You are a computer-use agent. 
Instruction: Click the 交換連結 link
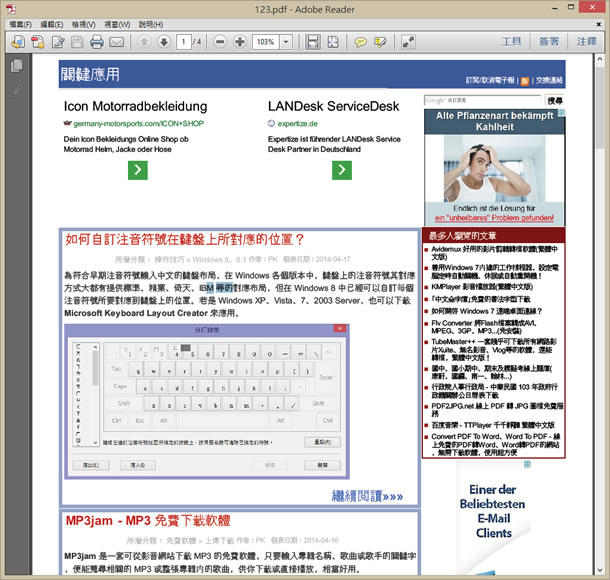(549, 81)
